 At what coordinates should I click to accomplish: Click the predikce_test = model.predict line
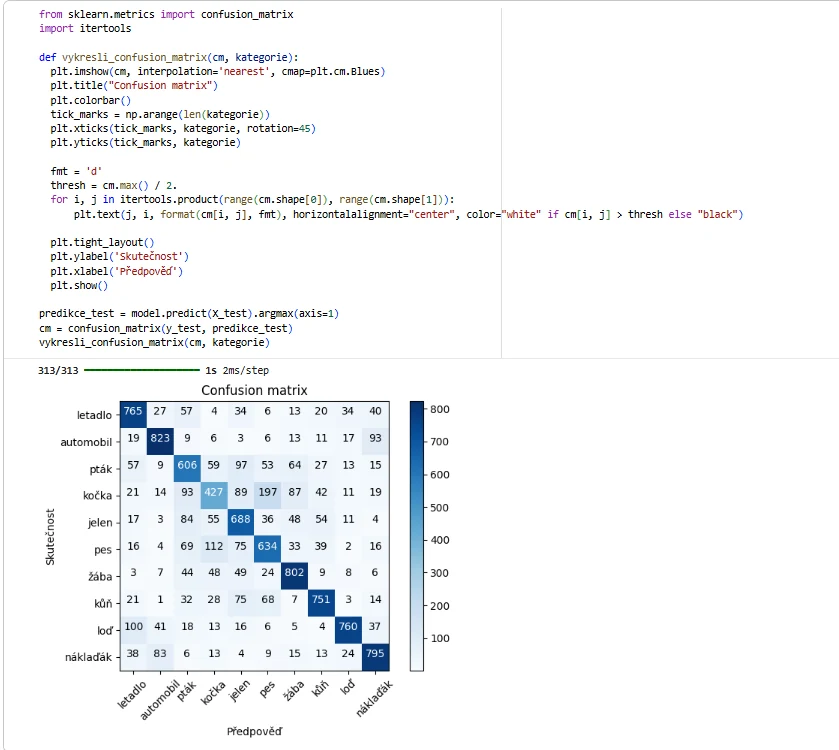tap(189, 313)
